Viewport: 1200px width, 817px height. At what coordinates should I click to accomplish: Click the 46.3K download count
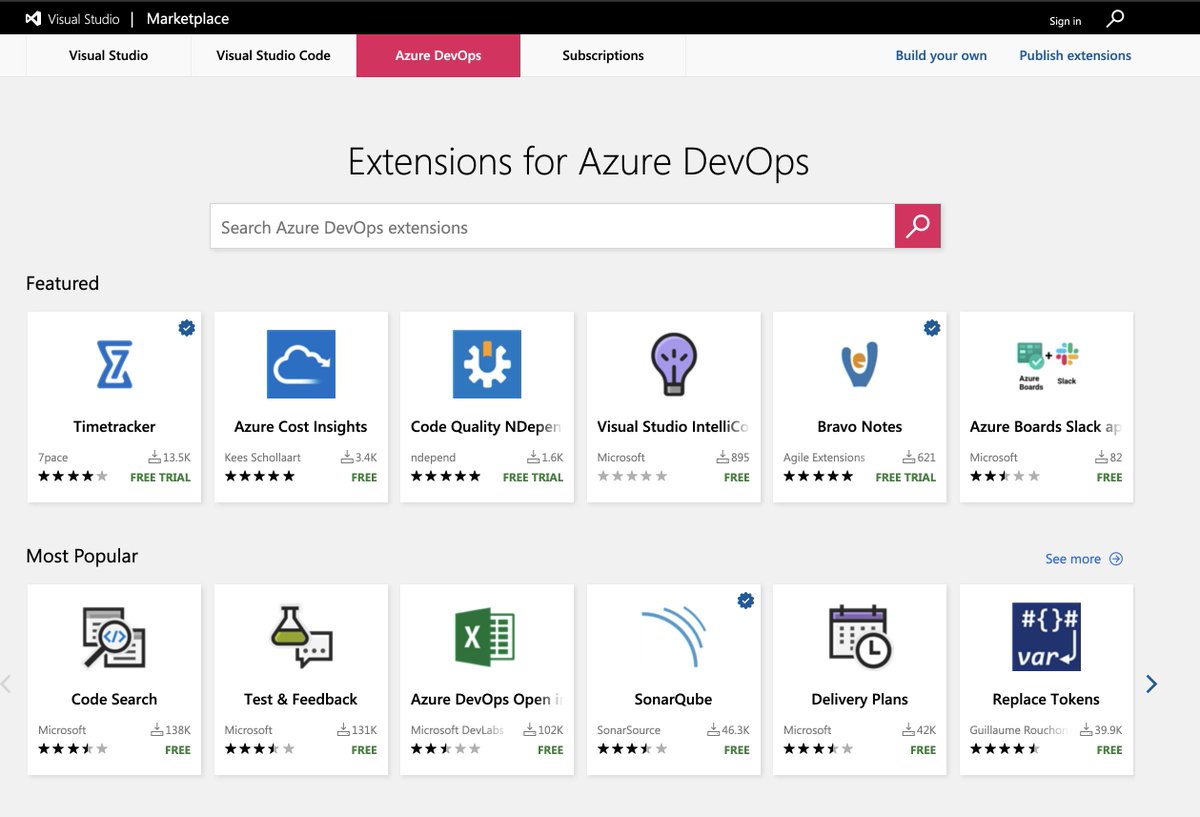point(735,730)
